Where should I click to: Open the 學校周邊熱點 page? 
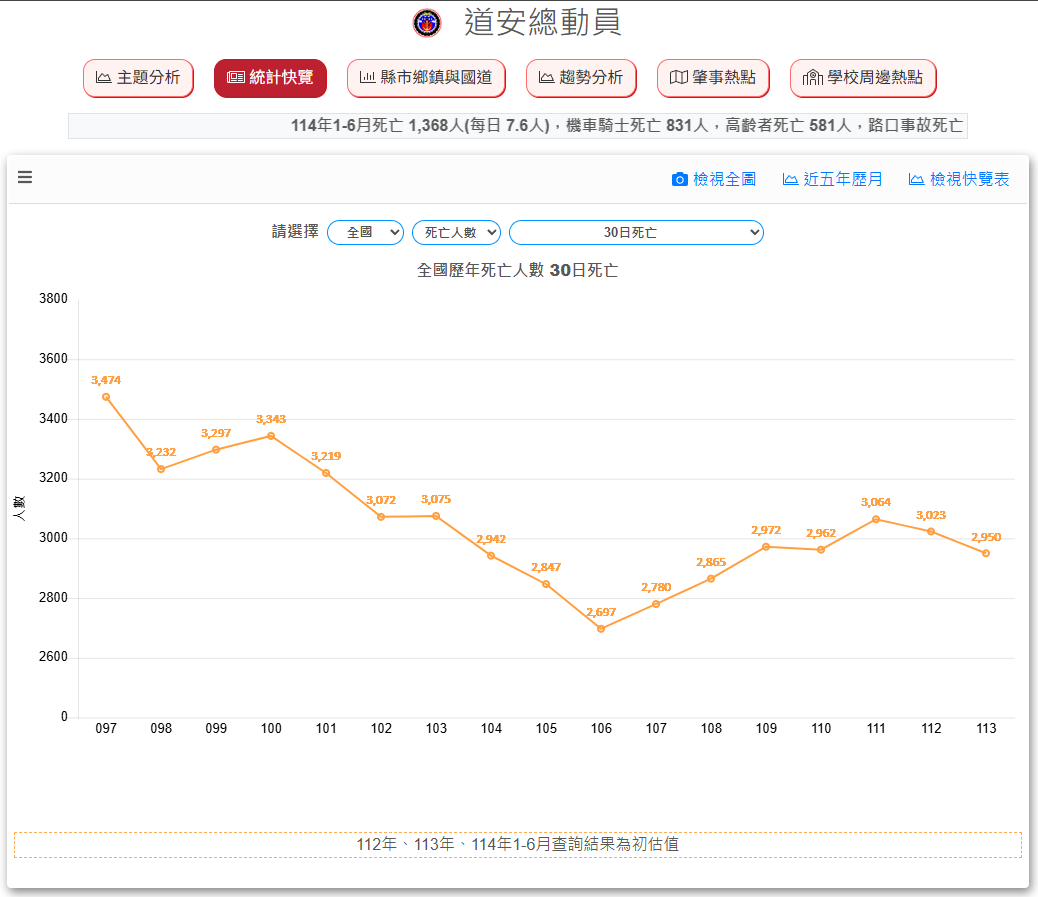pos(862,78)
